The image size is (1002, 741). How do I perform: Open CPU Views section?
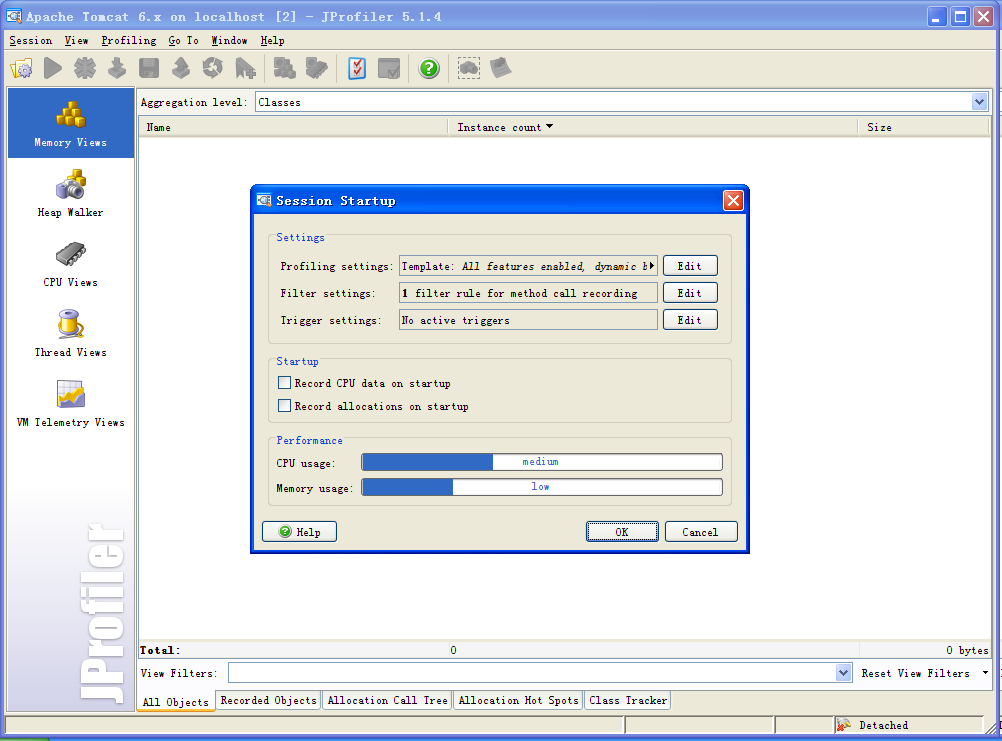point(71,263)
